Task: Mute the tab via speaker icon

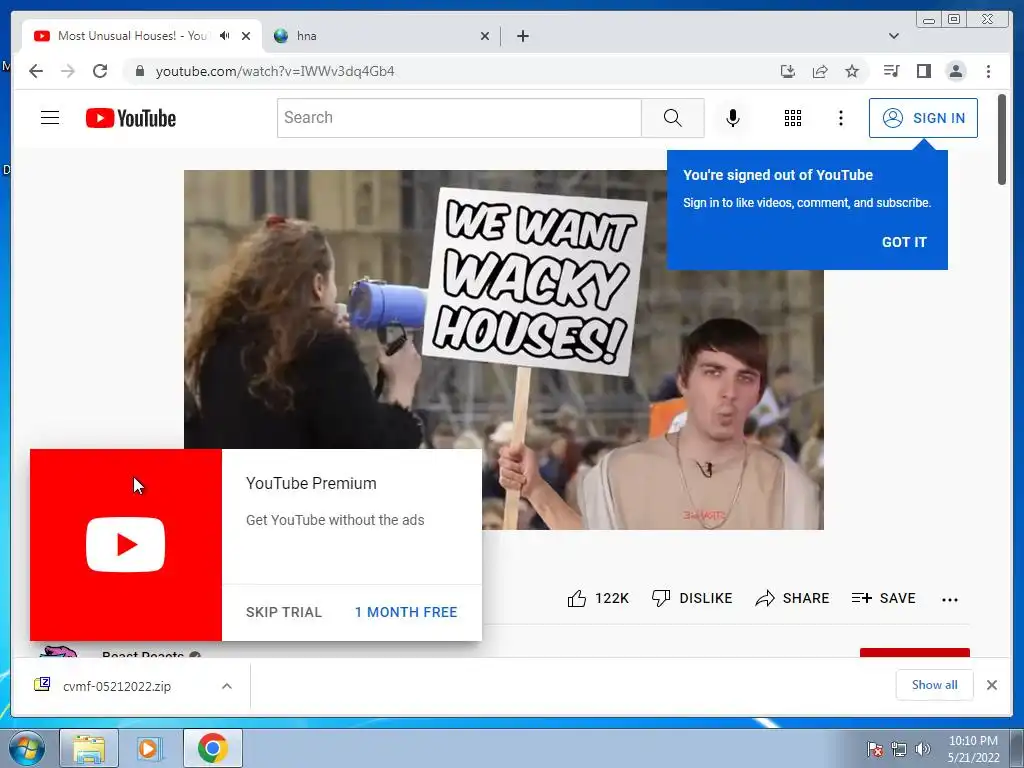Action: pos(225,36)
